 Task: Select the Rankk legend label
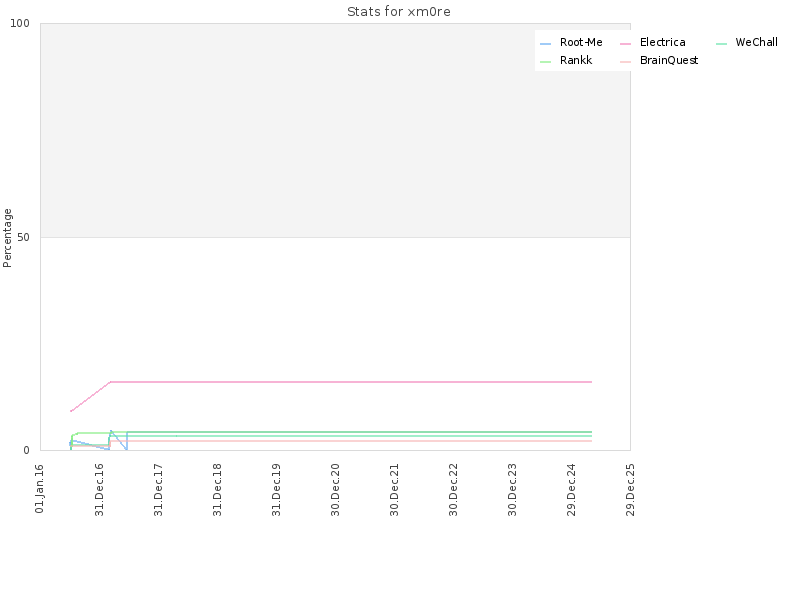point(576,60)
